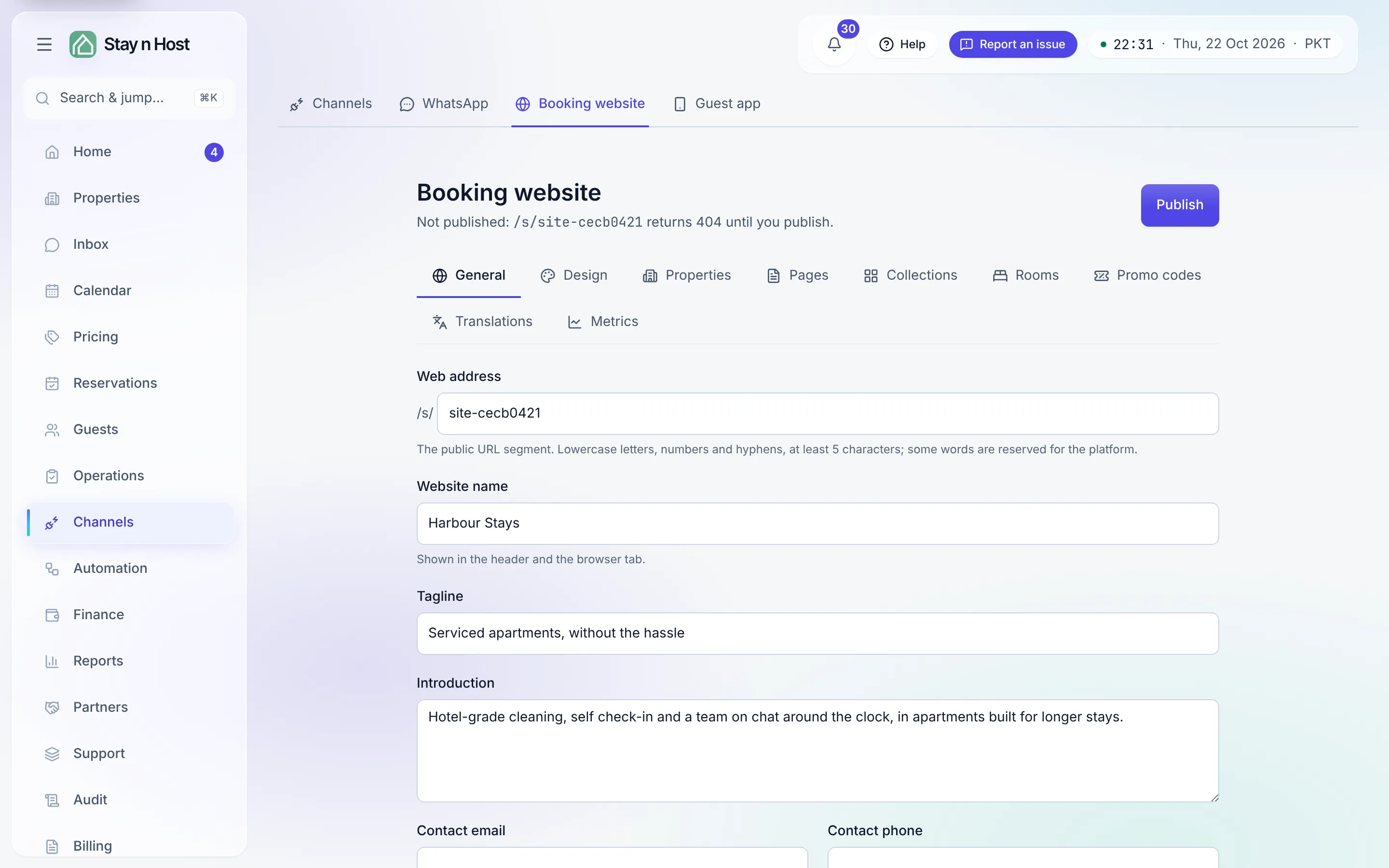Click the Website name field
The height and width of the screenshot is (868, 1389).
coord(817,524)
